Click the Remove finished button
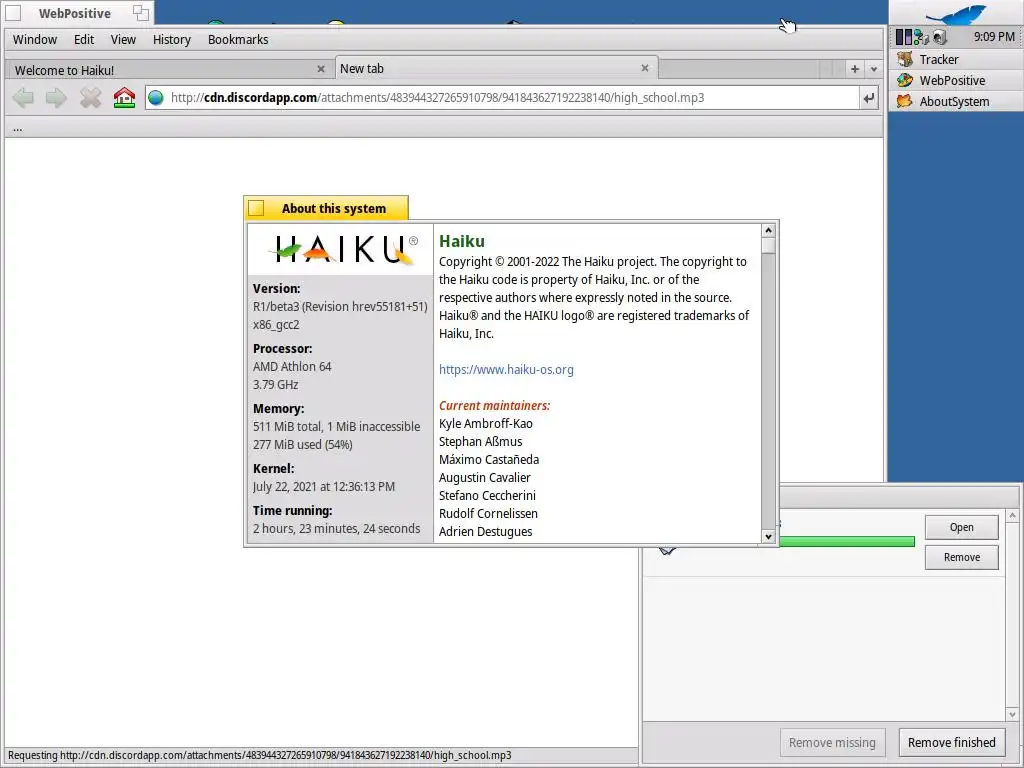Screen dimensions: 1024x768 point(952,743)
